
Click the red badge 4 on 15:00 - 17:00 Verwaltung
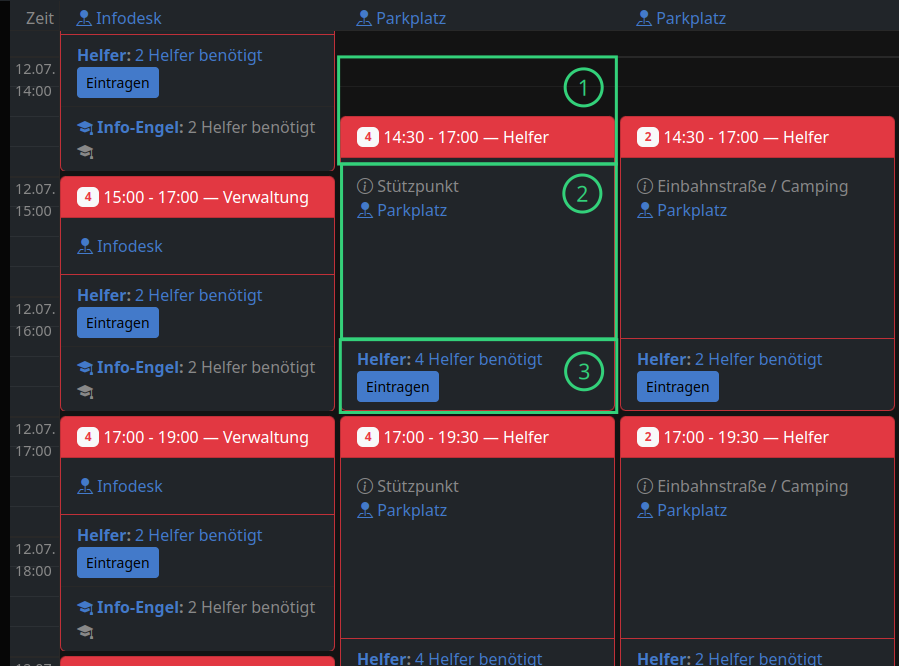87,198
